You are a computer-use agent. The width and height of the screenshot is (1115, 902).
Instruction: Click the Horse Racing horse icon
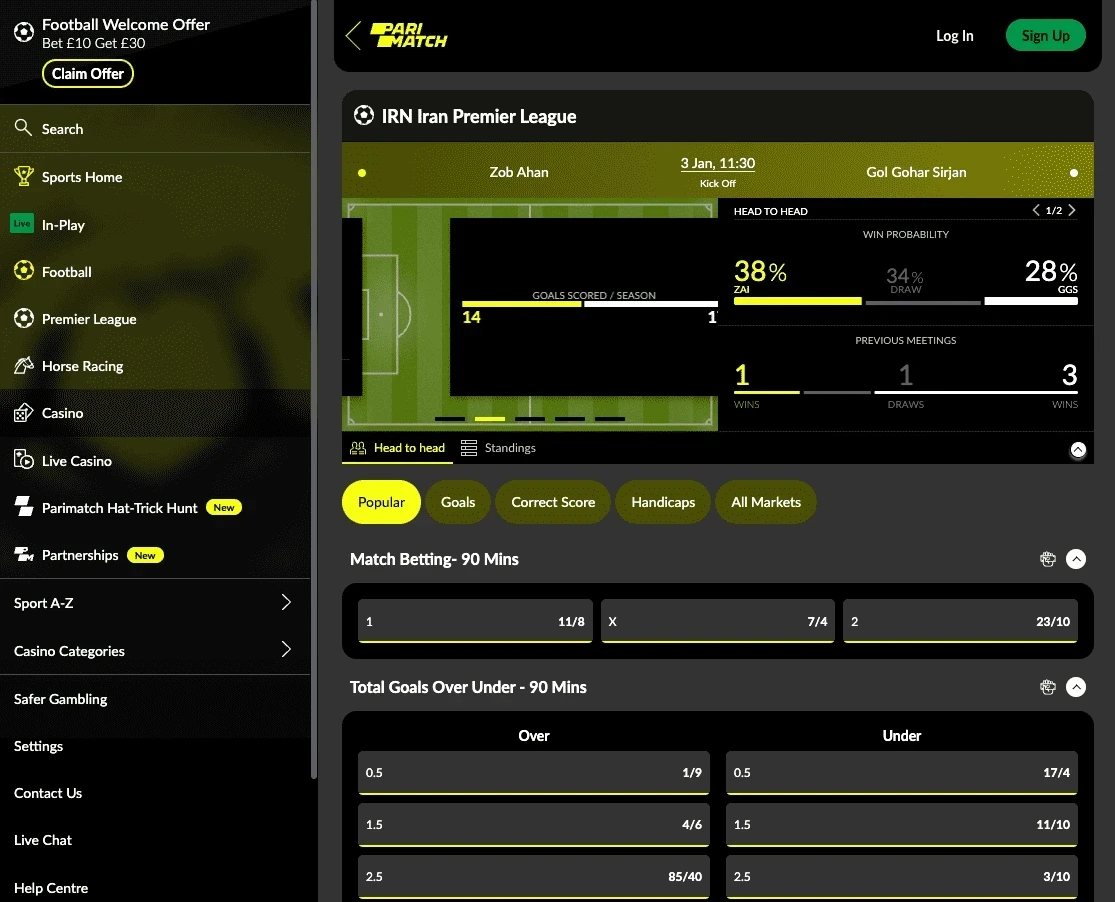23,365
